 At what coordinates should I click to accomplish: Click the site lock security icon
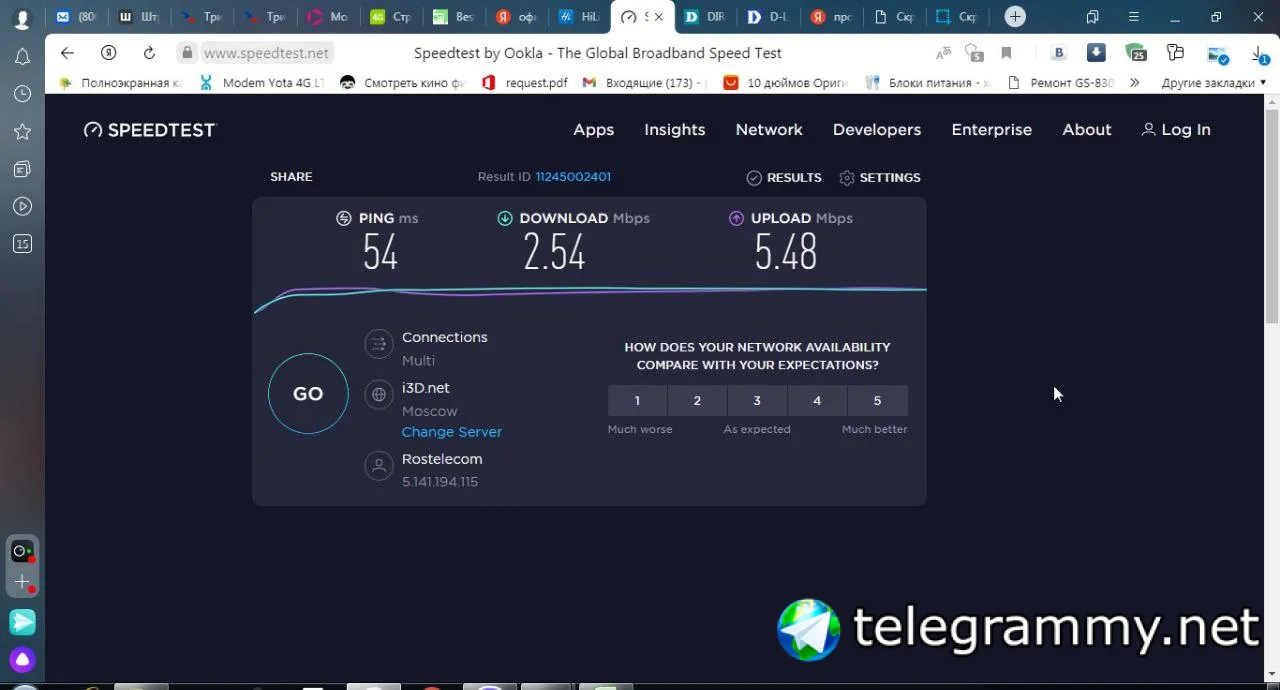click(x=186, y=53)
